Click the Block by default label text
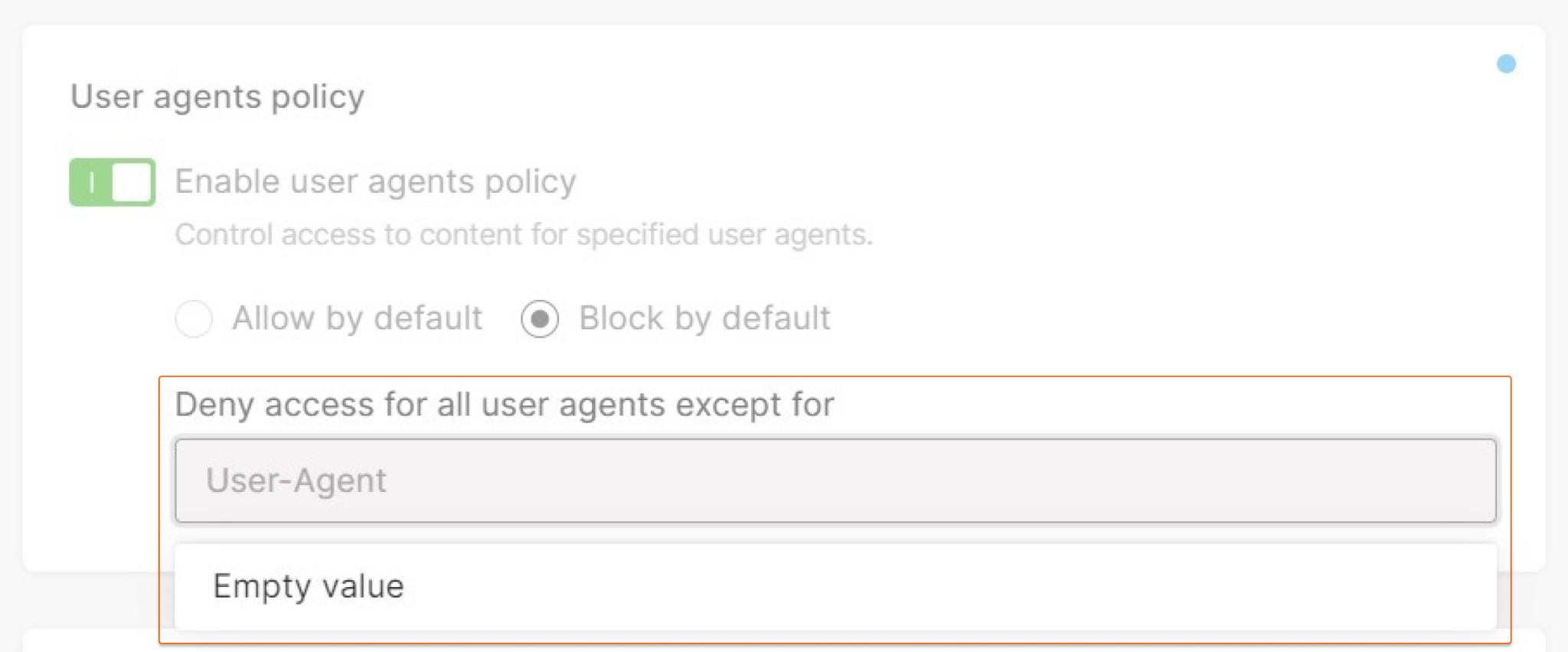 coord(704,318)
